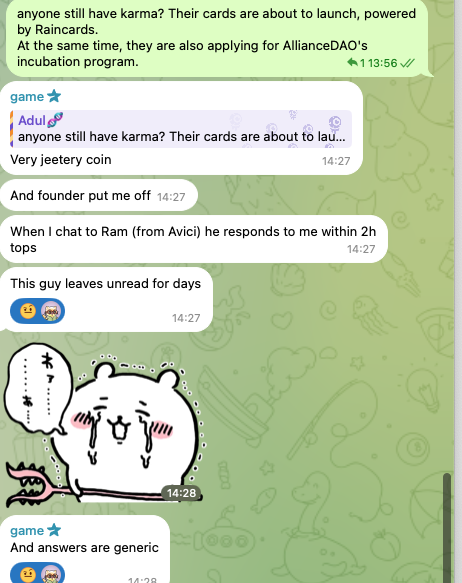Click the 14:28 timestamp on the sticker
Viewport: 462px width, 583px height.
pyautogui.click(x=181, y=493)
